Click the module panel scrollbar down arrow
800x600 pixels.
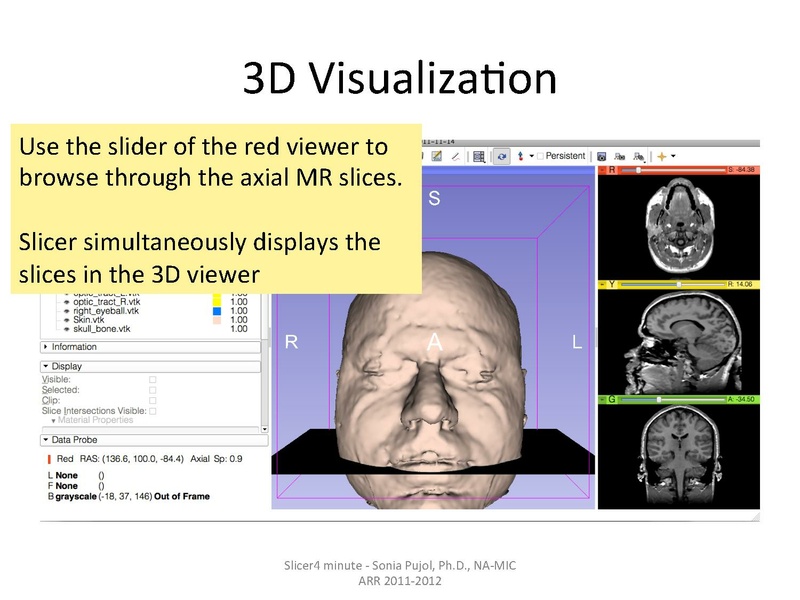(x=265, y=429)
